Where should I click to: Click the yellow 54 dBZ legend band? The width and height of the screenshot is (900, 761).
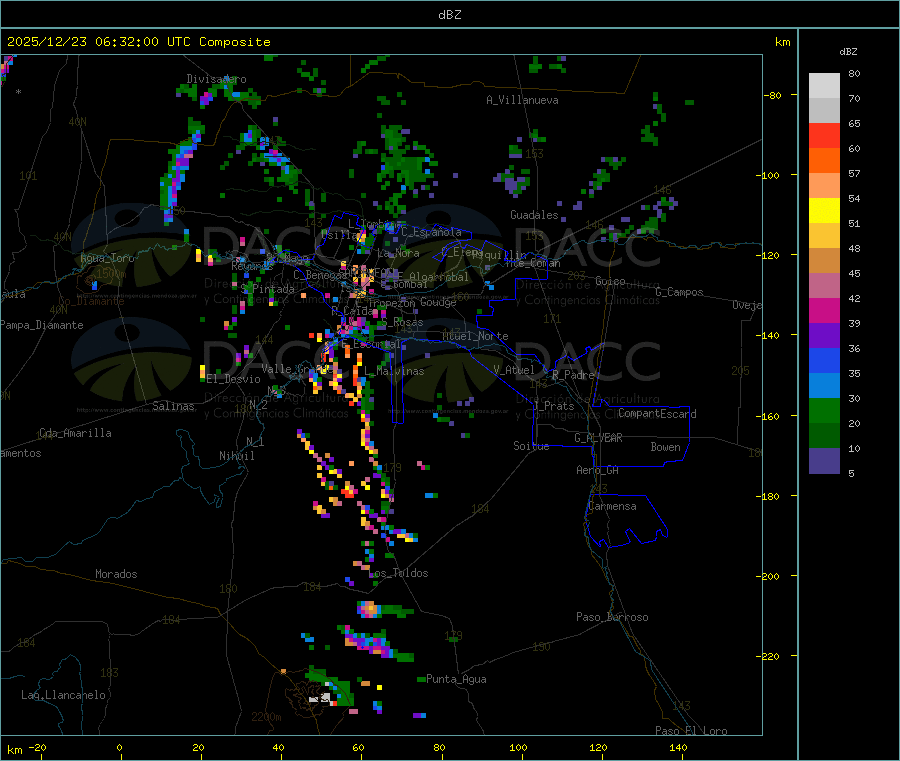click(824, 211)
